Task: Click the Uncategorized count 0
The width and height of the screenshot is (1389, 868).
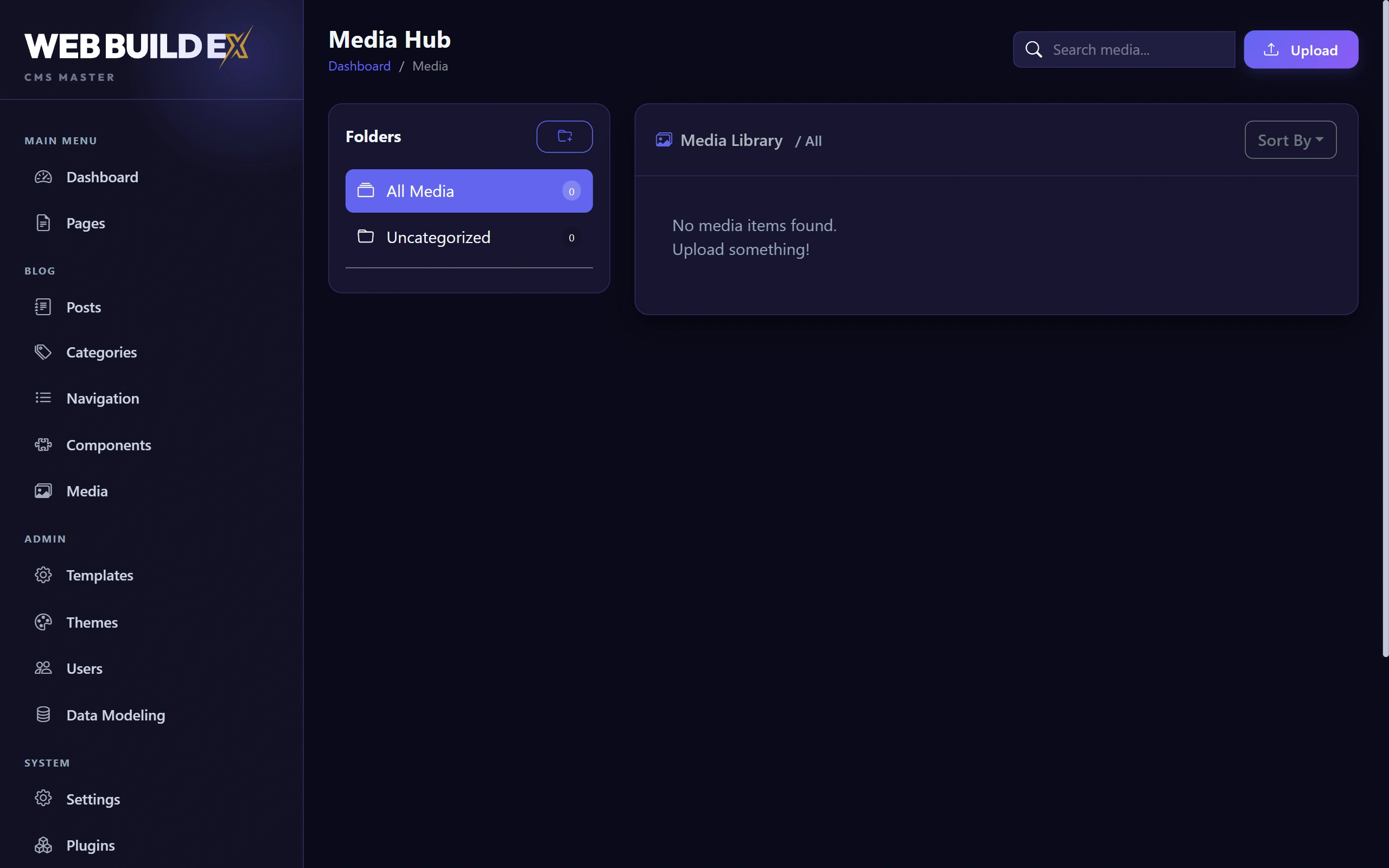Action: [x=571, y=238]
